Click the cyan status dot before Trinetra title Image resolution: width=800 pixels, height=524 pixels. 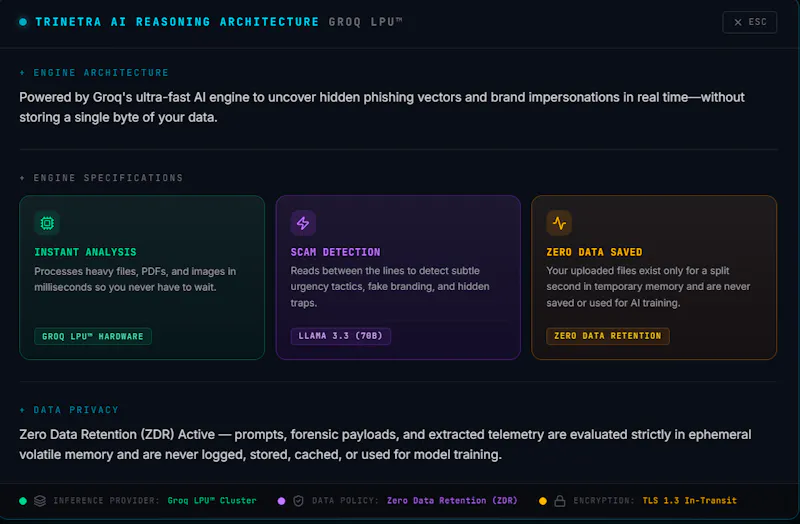pyautogui.click(x=23, y=22)
